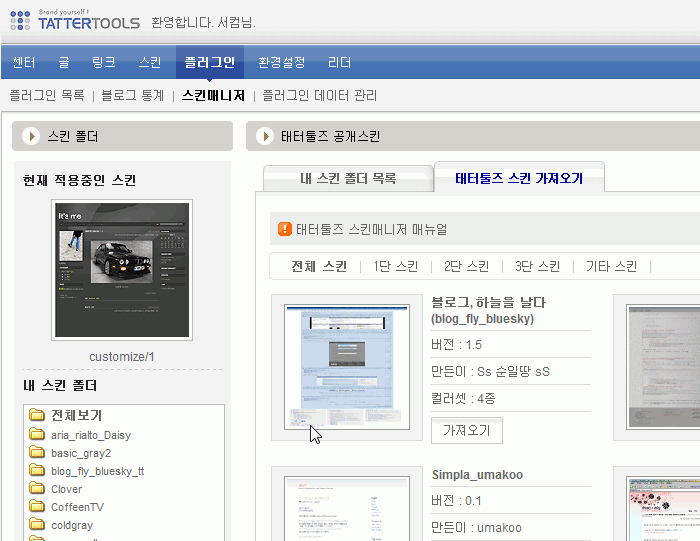Click 가져오기 button for blog_fly_bluesky
Screen dimensions: 700x541
[x=467, y=430]
